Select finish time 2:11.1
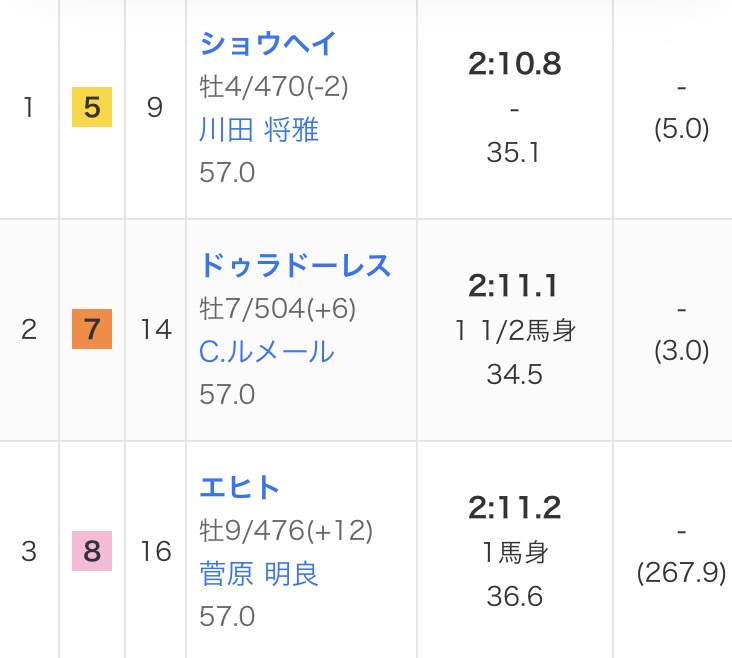This screenshot has height=658, width=732. pos(515,287)
